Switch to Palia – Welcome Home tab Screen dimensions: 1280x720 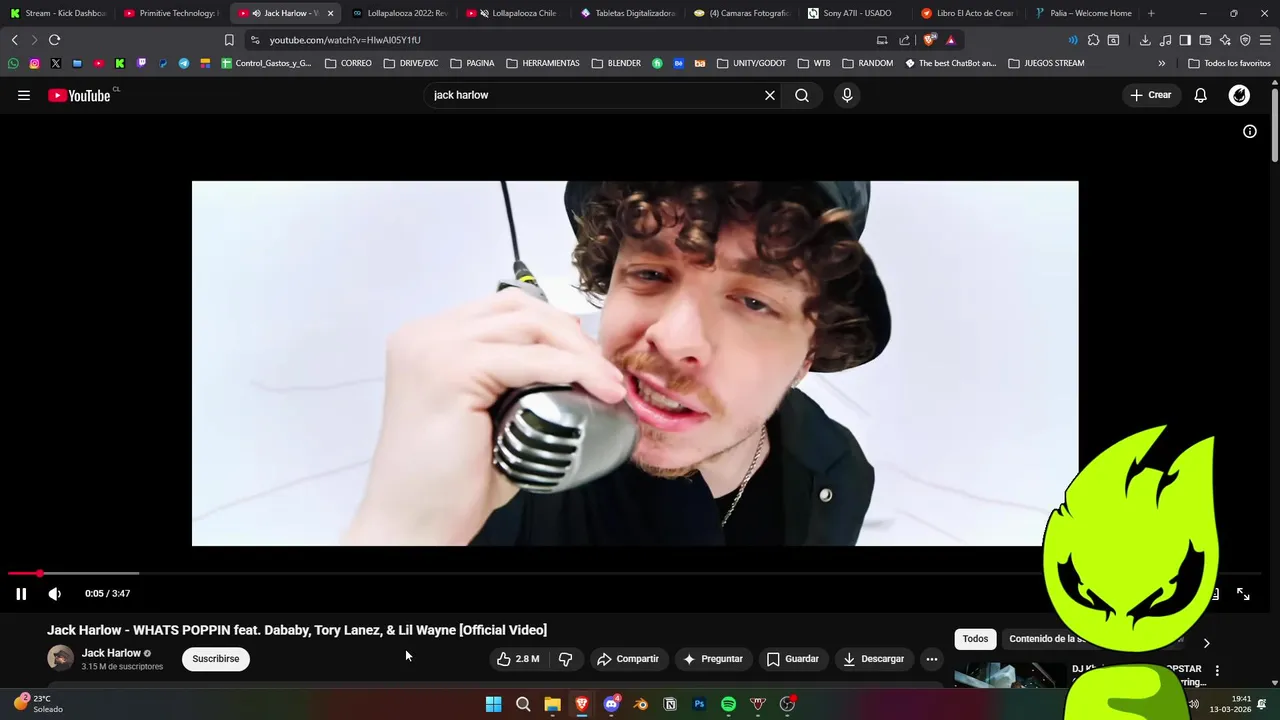1084,13
